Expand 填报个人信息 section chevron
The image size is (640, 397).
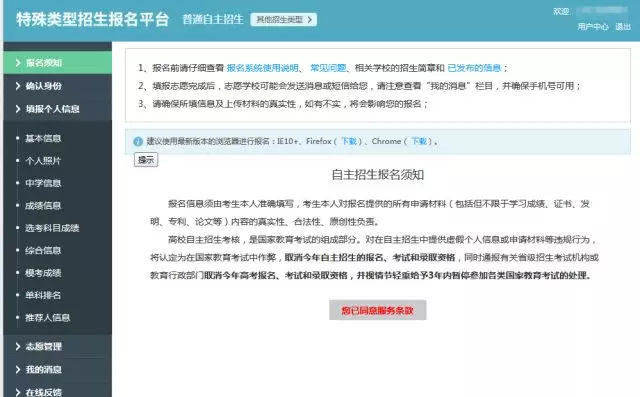[x=18, y=109]
